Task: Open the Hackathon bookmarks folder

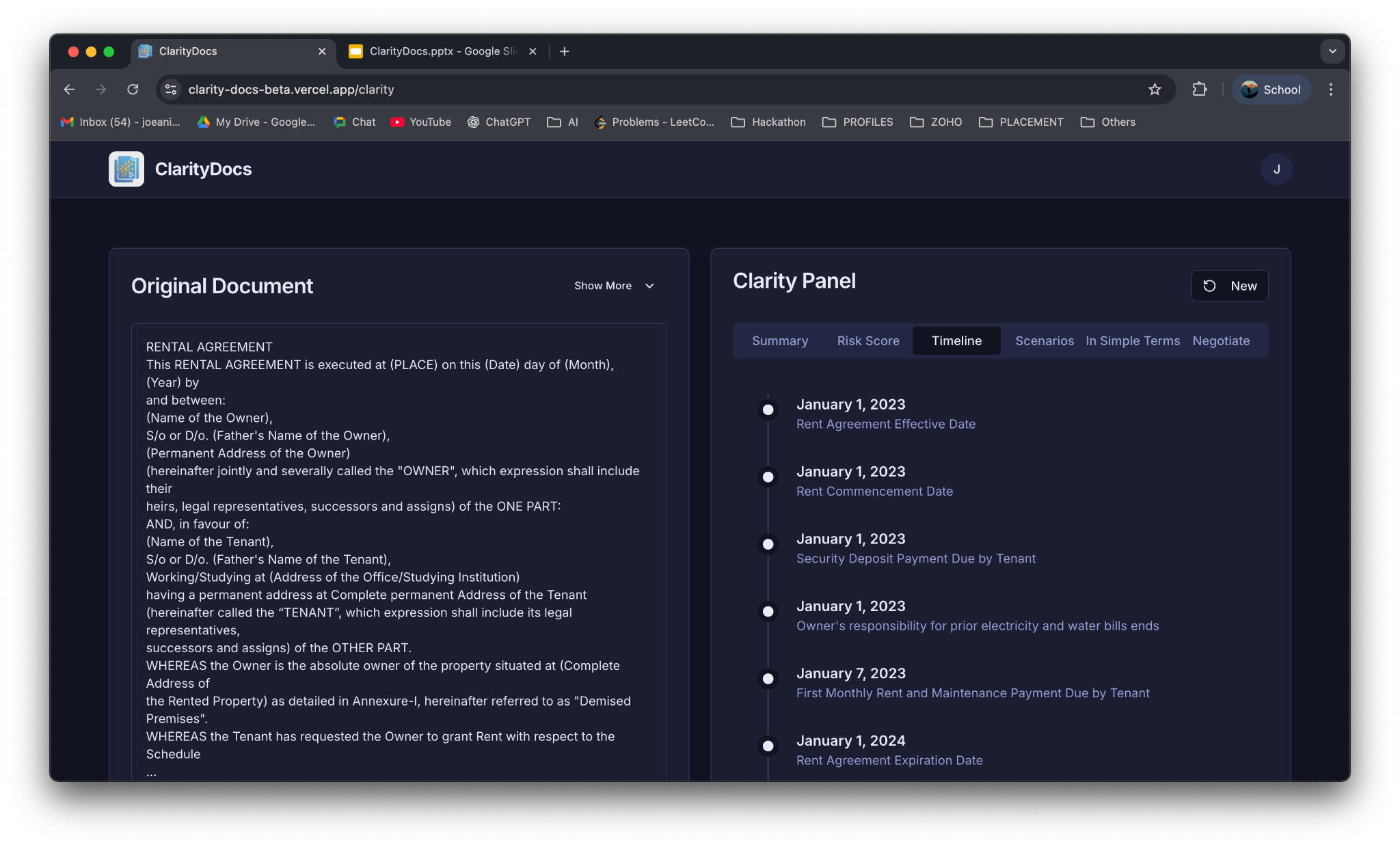Action: point(768,122)
